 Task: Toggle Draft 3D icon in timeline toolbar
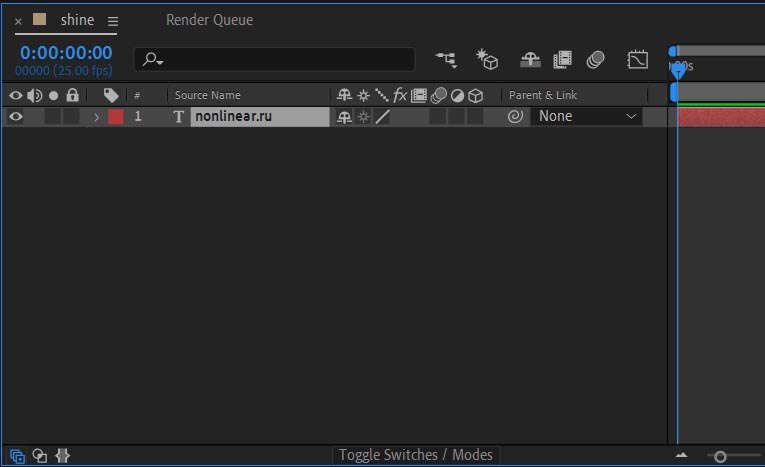[x=487, y=60]
